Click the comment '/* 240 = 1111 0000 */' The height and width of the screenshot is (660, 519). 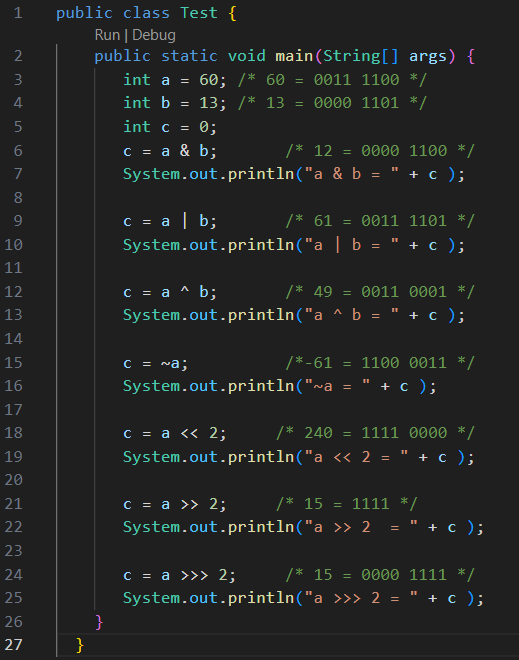(x=375, y=433)
